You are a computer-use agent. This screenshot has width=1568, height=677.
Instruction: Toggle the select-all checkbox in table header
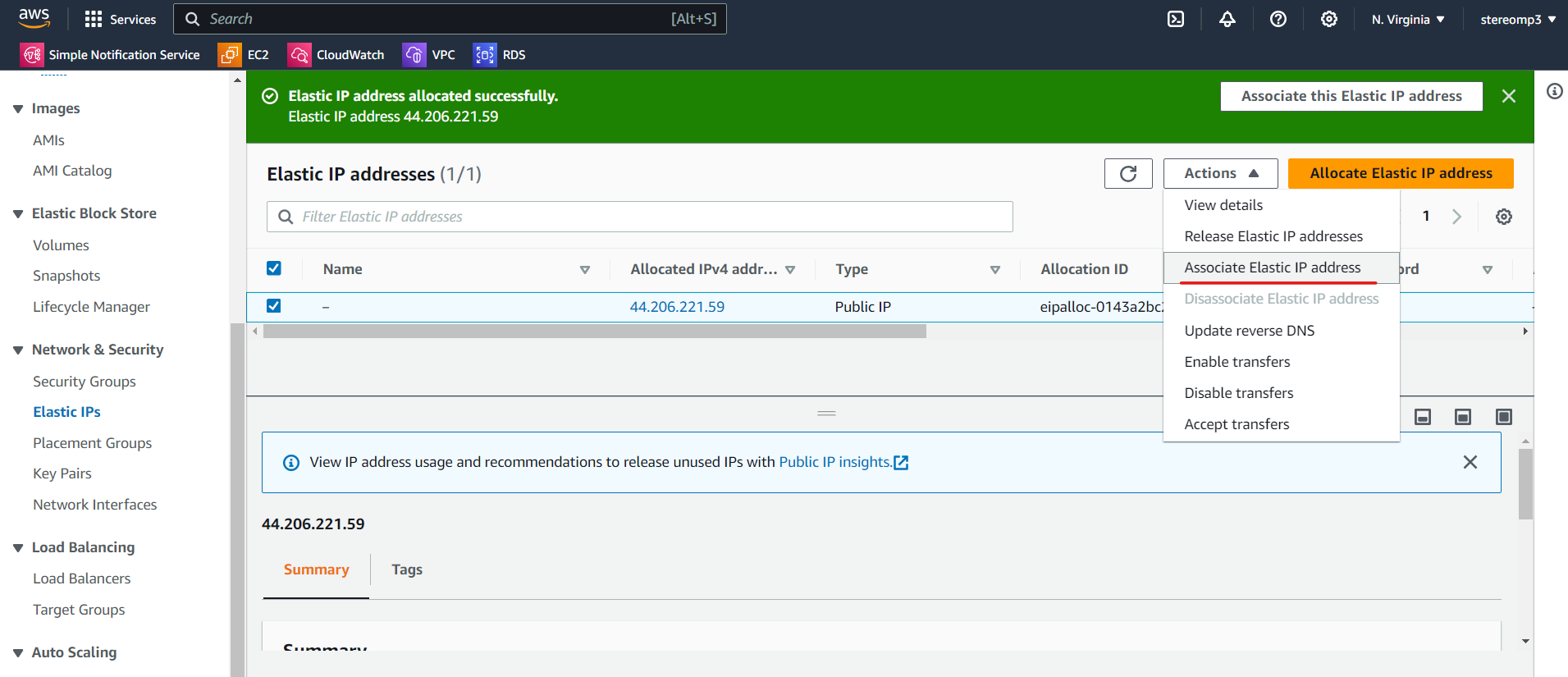[274, 268]
